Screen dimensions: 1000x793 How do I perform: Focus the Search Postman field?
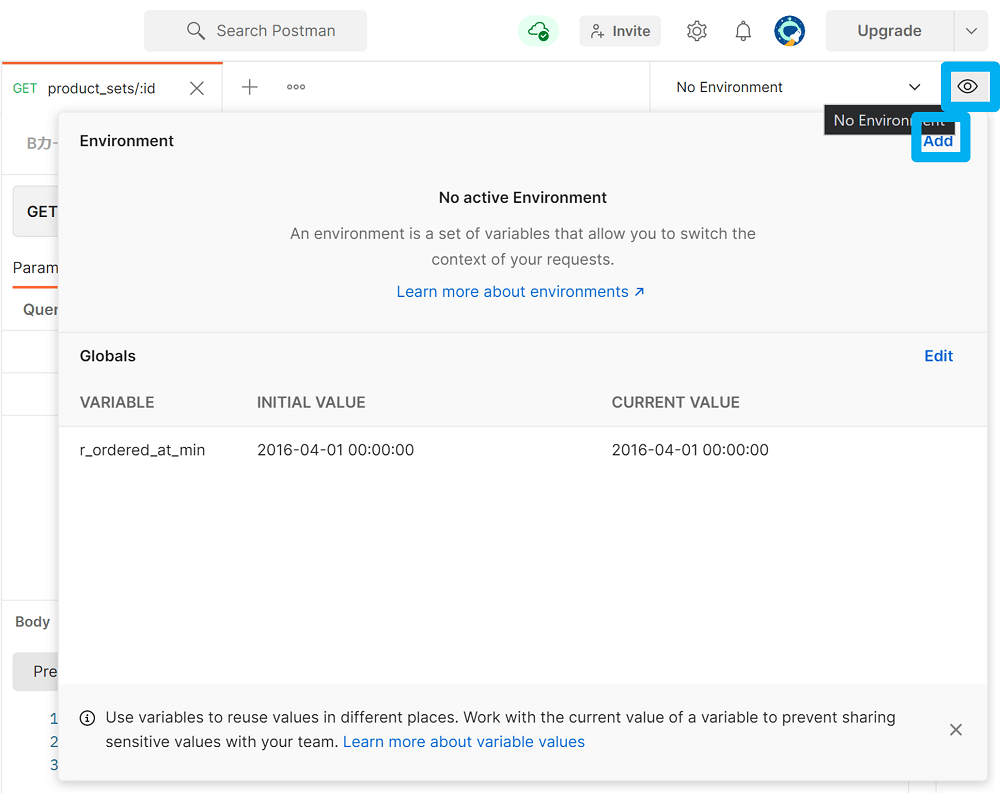[255, 31]
